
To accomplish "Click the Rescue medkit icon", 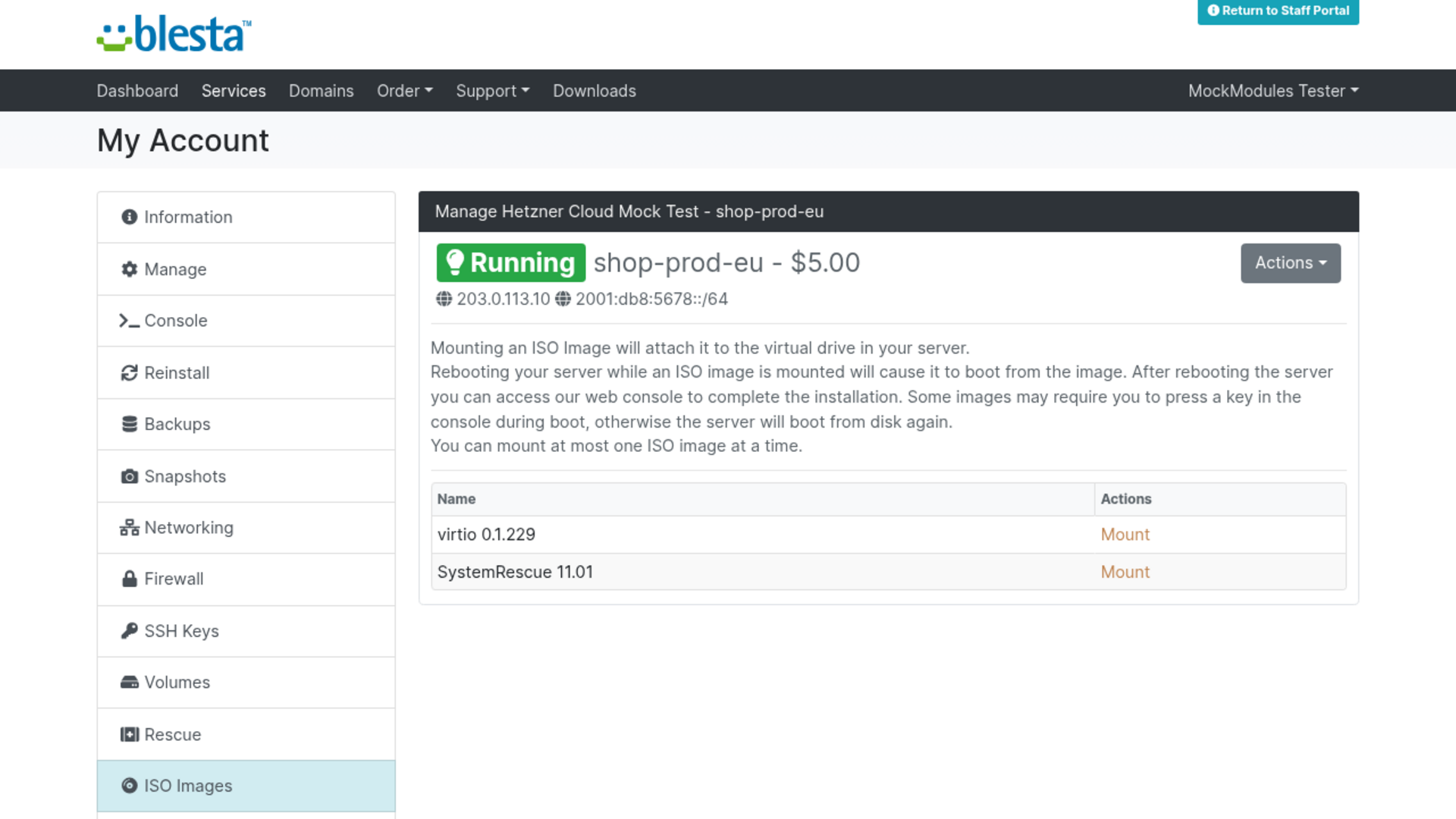I will point(130,734).
